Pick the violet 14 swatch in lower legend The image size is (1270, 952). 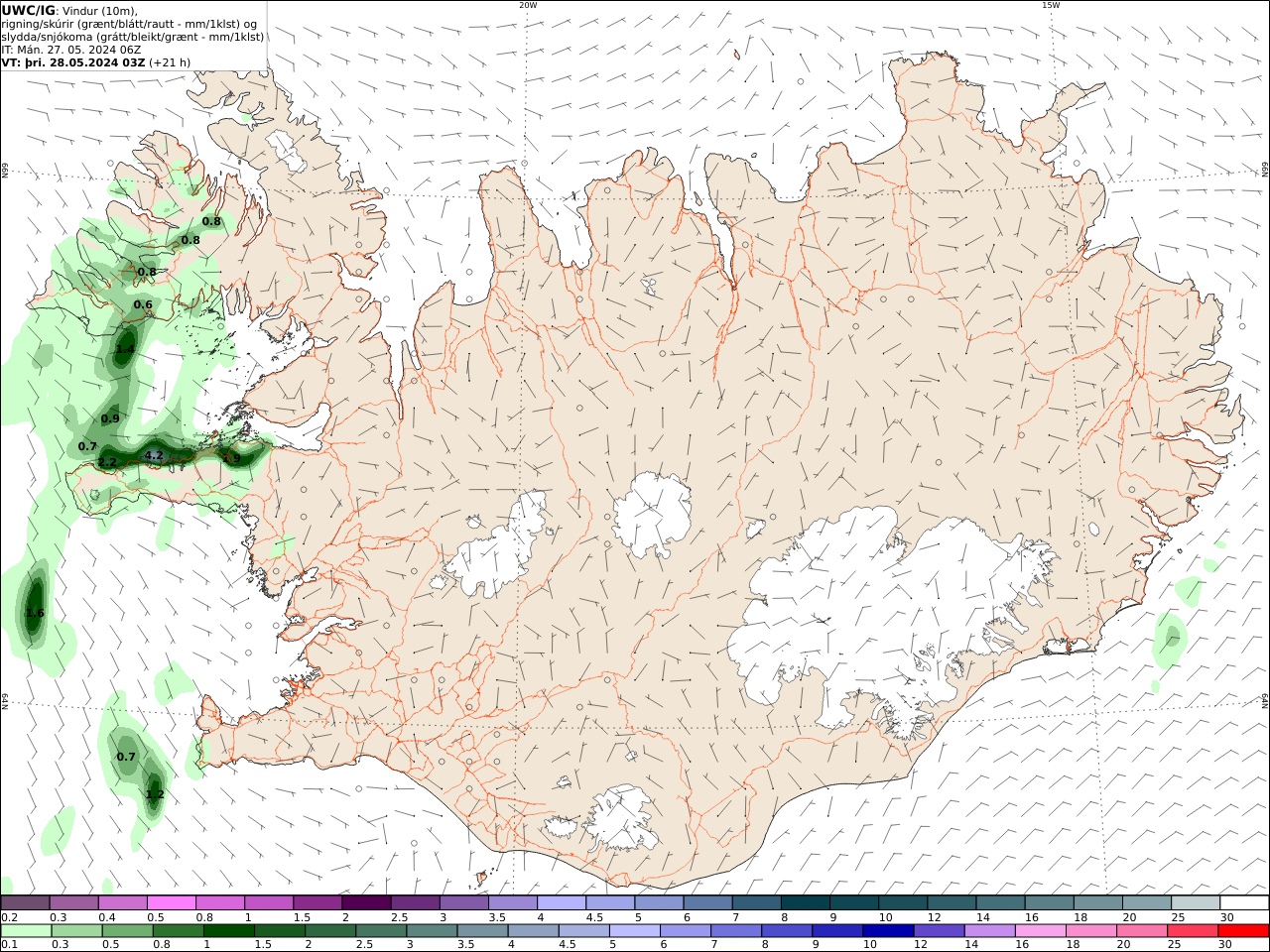(x=988, y=931)
